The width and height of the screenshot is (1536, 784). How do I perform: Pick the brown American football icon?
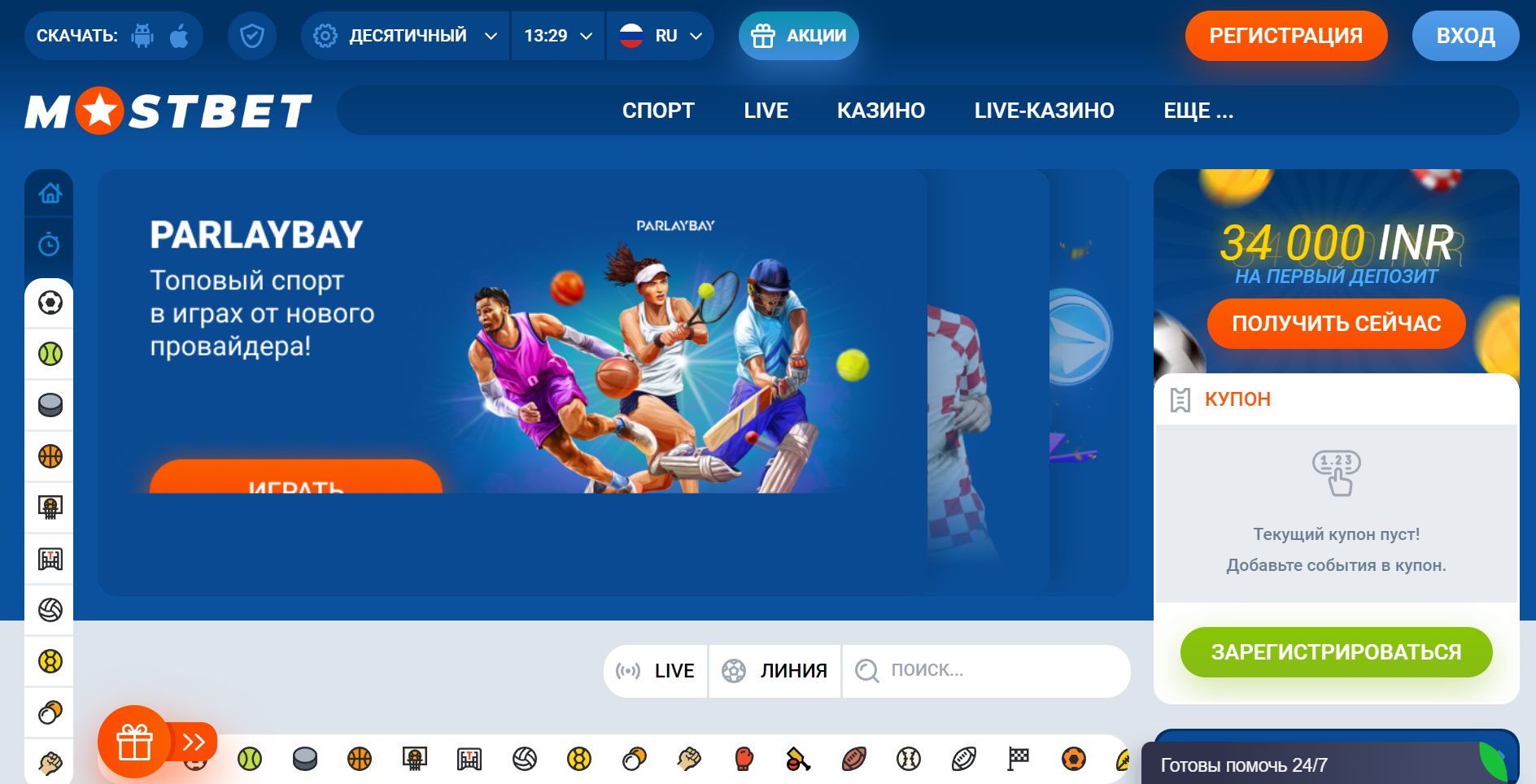point(854,759)
